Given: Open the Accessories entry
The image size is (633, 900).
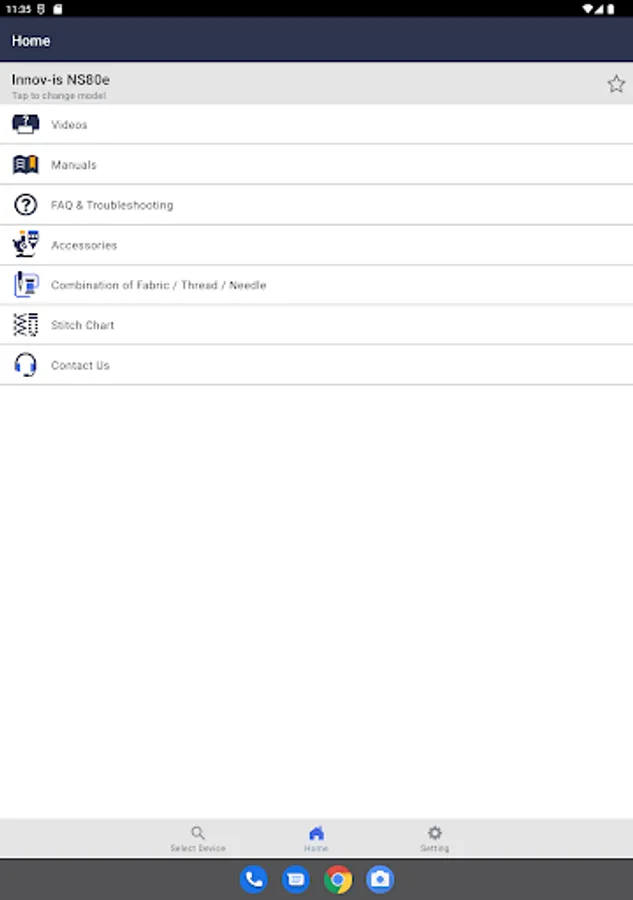Looking at the screenshot, I should click(316, 245).
